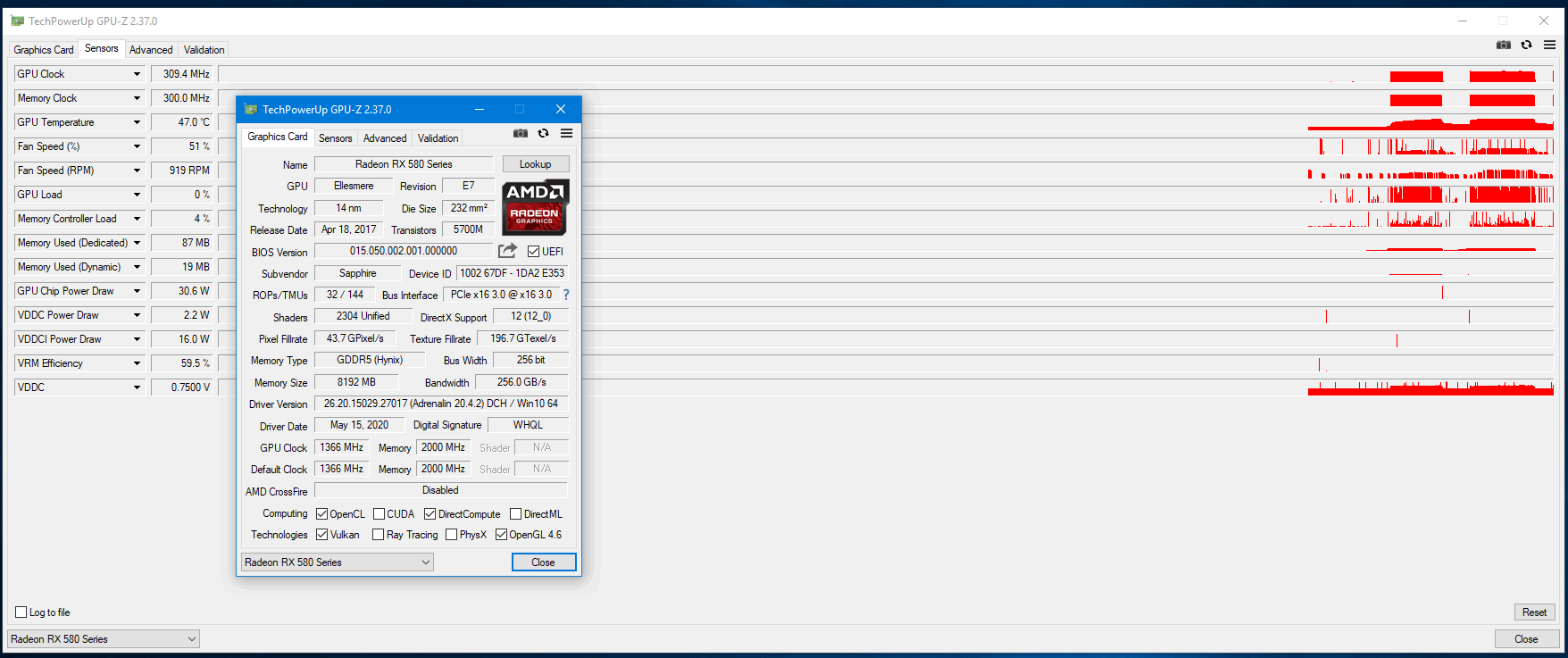1568x658 pixels.
Task: Switch to Advanced tab in front window
Action: tap(385, 138)
